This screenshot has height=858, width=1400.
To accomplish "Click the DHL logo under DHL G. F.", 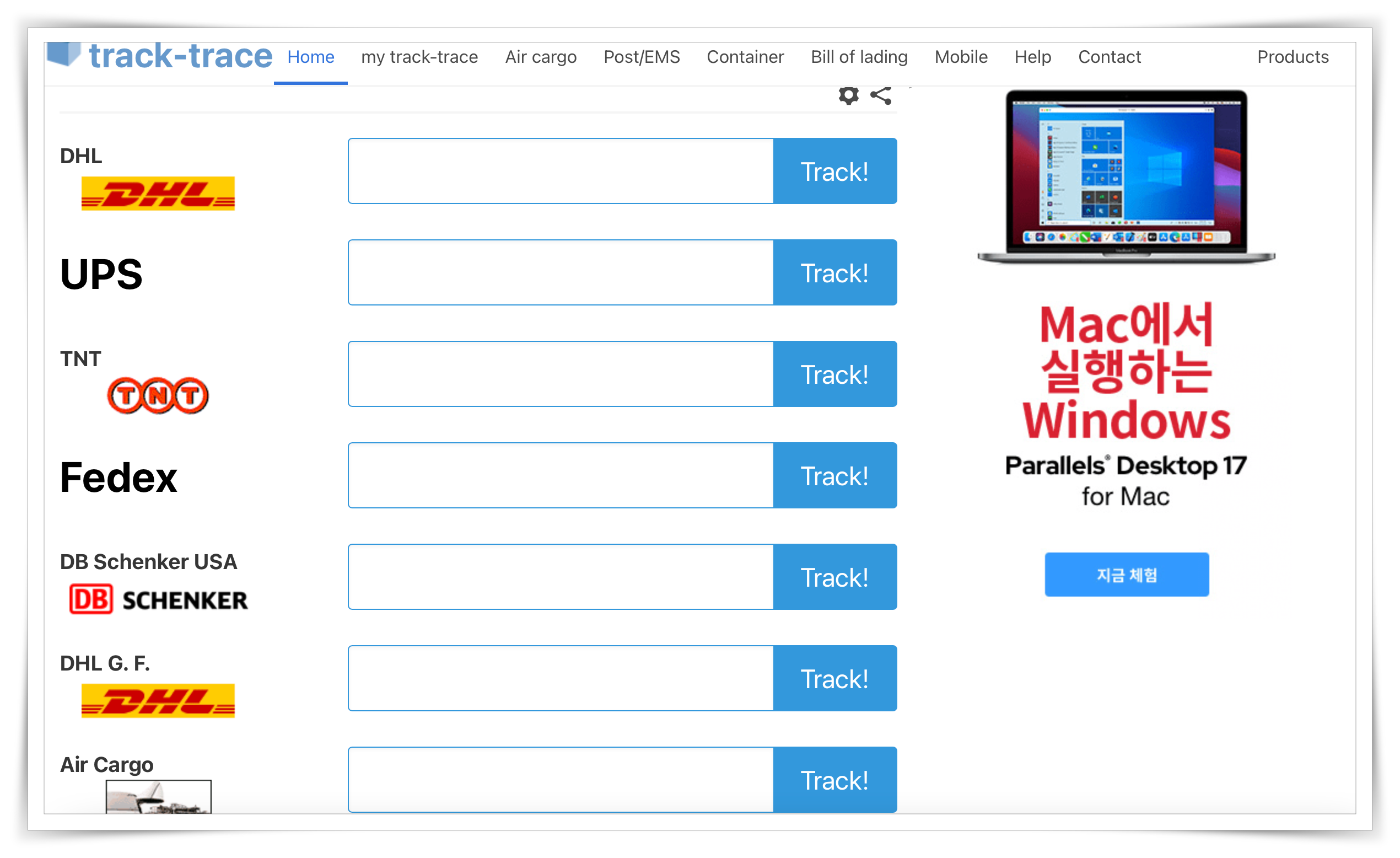I will [x=158, y=700].
